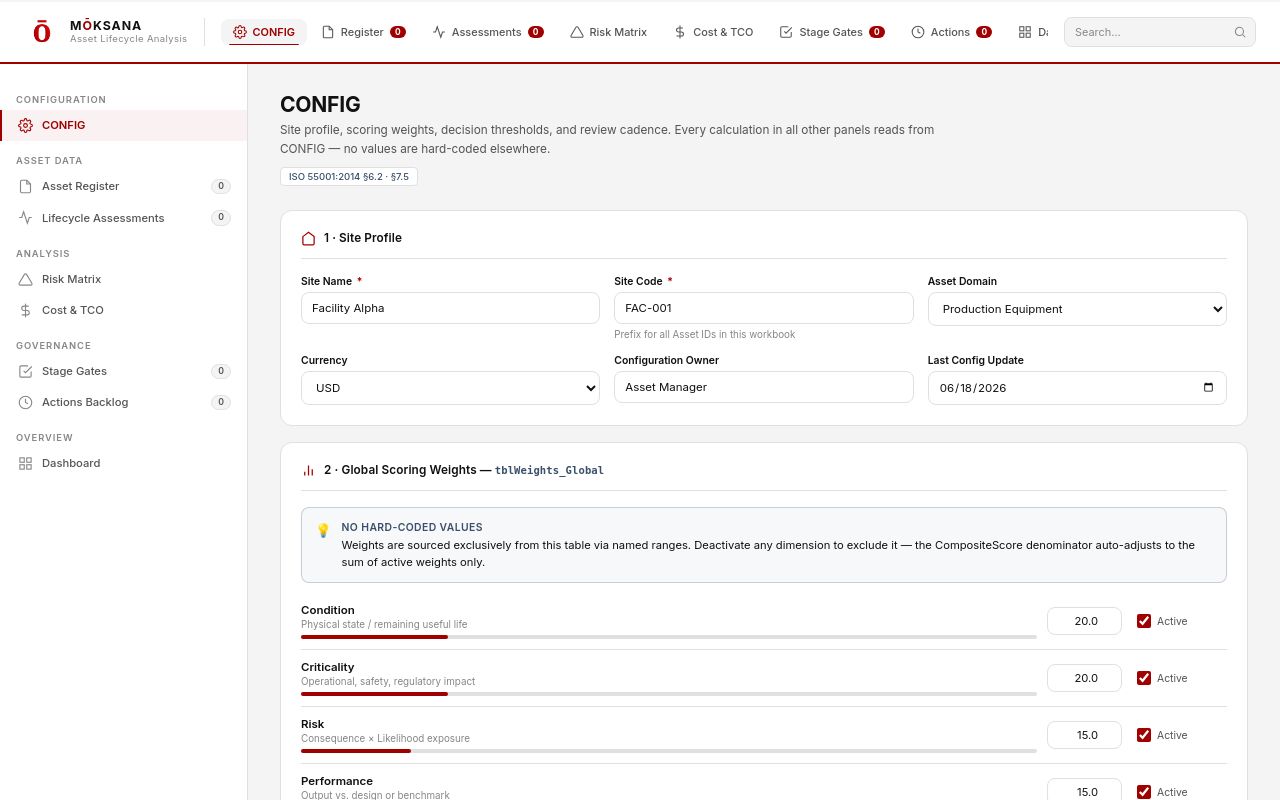Click the Criticality weight progress bar

[668, 694]
